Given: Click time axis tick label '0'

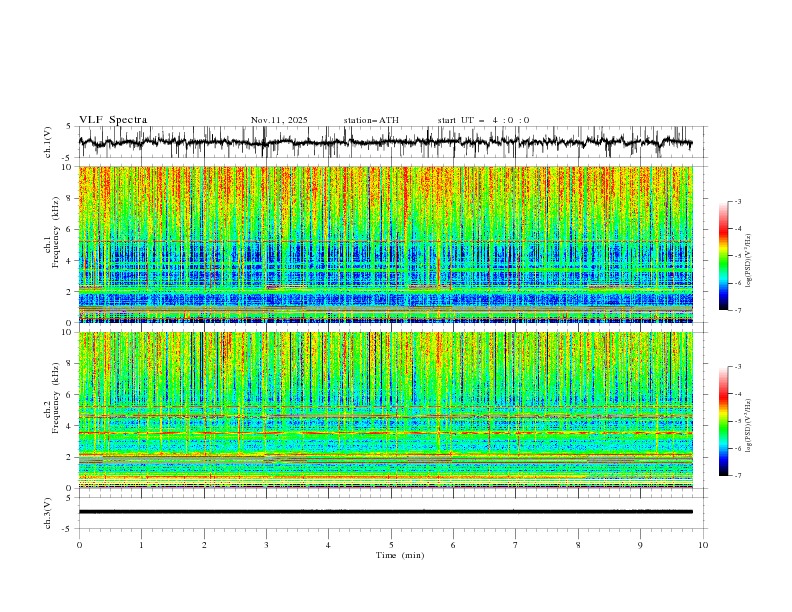Looking at the screenshot, I should coord(79,545).
